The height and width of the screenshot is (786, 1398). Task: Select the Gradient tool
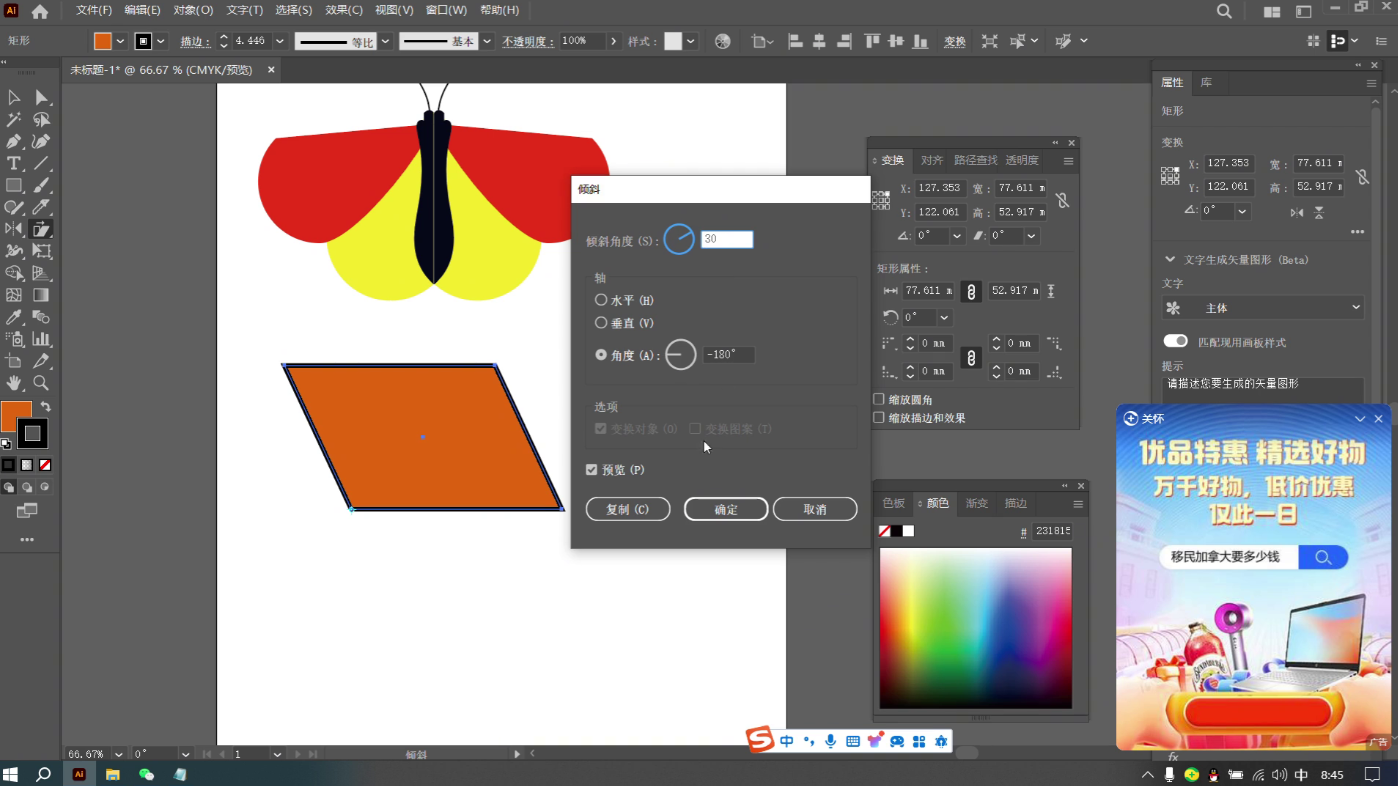tap(41, 295)
